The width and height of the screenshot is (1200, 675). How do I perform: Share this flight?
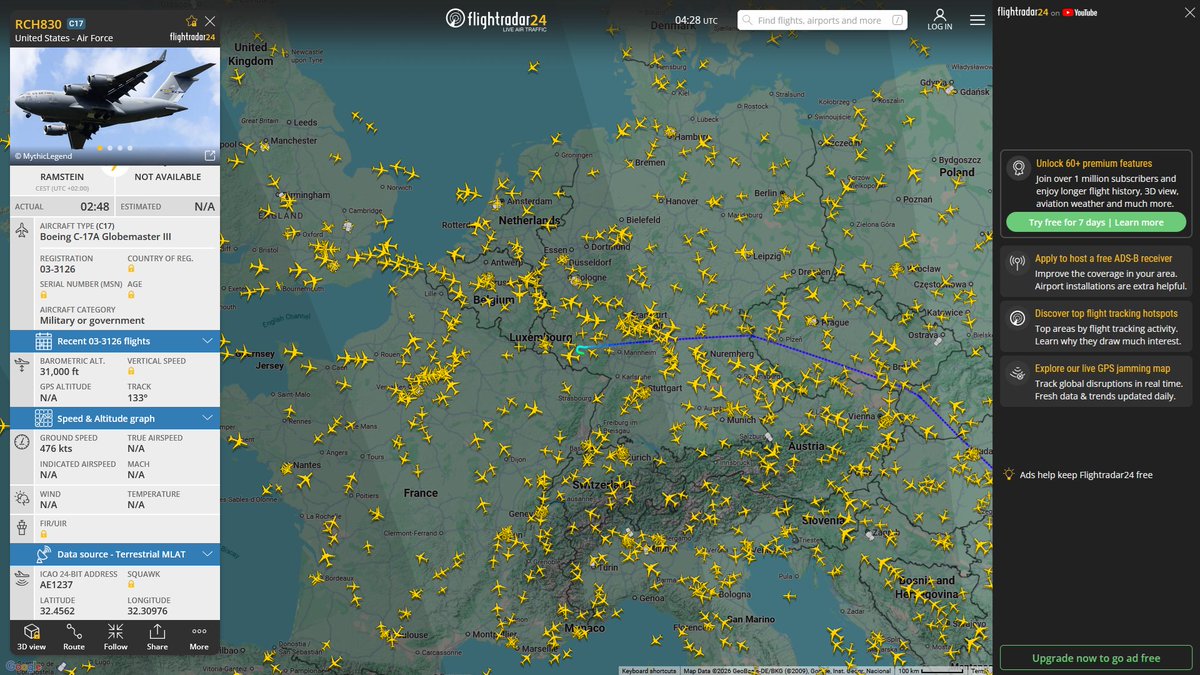tap(157, 637)
